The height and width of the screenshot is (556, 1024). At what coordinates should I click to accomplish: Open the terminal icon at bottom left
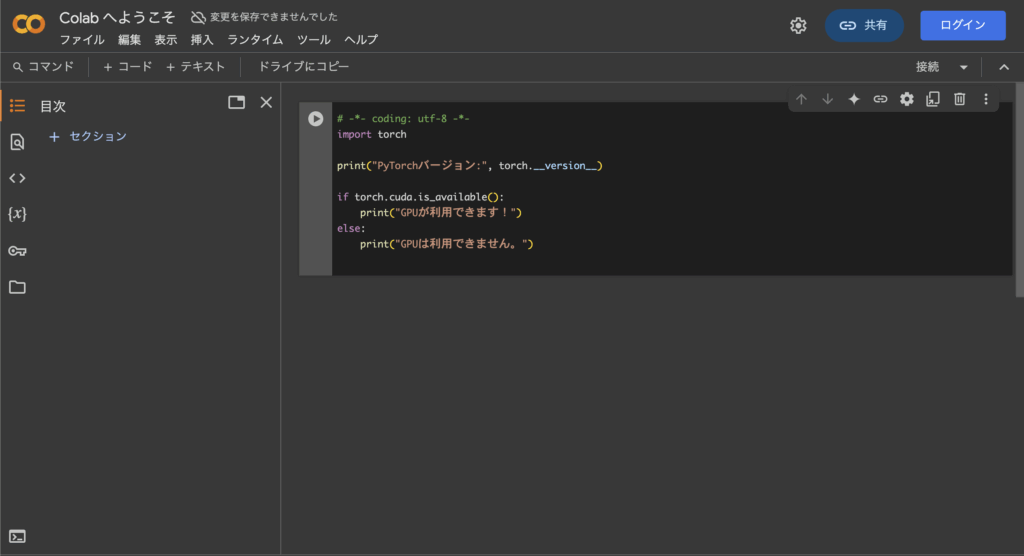(x=17, y=536)
